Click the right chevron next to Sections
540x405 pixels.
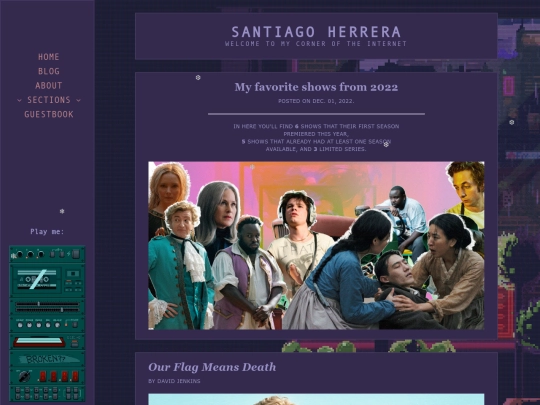(x=79, y=100)
